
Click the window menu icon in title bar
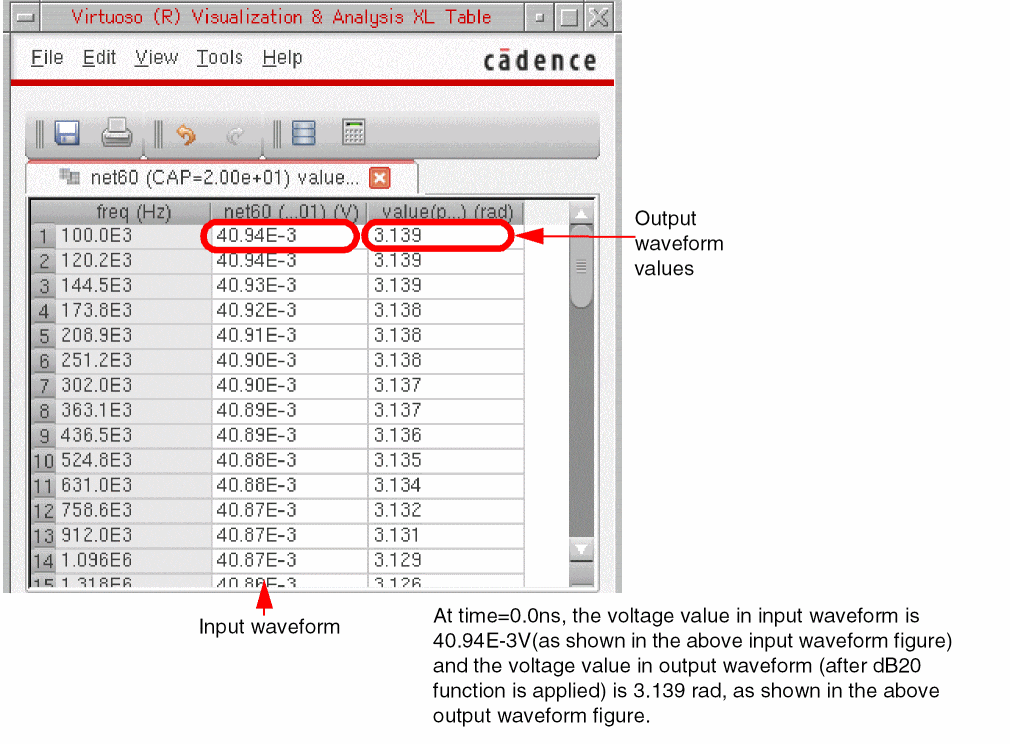click(26, 17)
